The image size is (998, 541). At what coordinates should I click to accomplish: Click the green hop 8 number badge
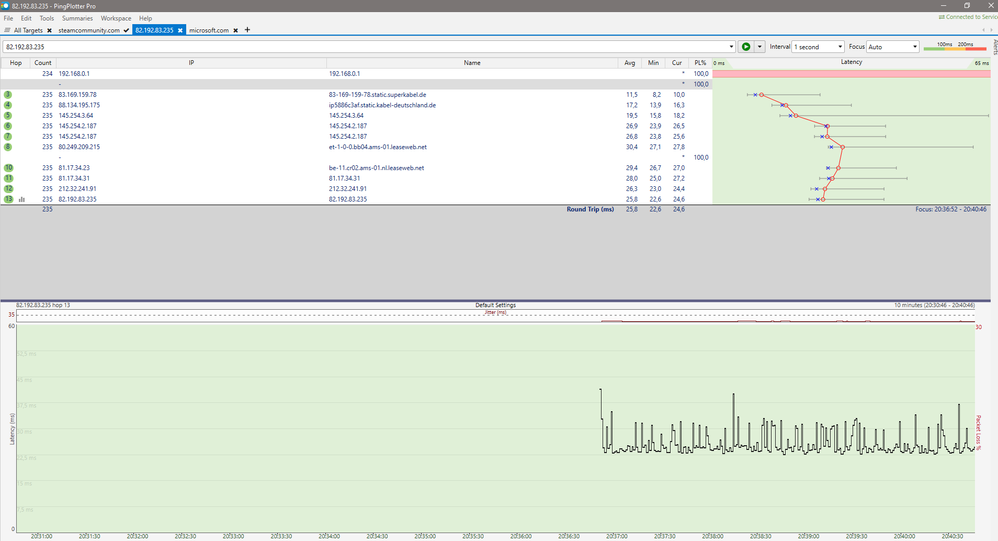(8, 147)
